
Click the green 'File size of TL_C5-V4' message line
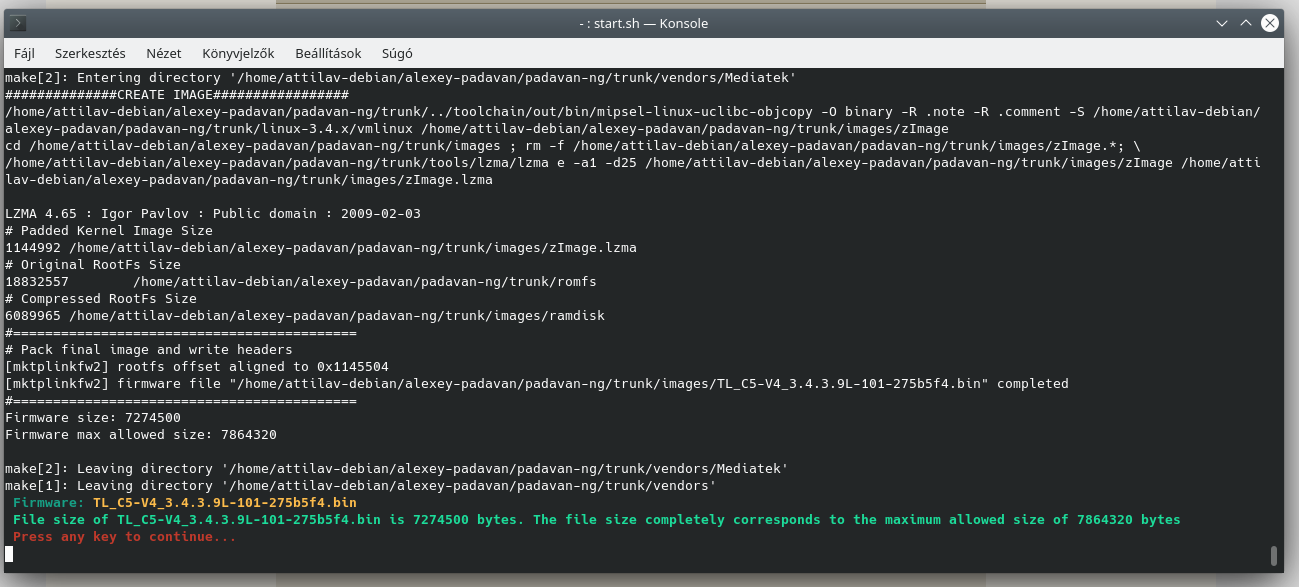[597, 519]
